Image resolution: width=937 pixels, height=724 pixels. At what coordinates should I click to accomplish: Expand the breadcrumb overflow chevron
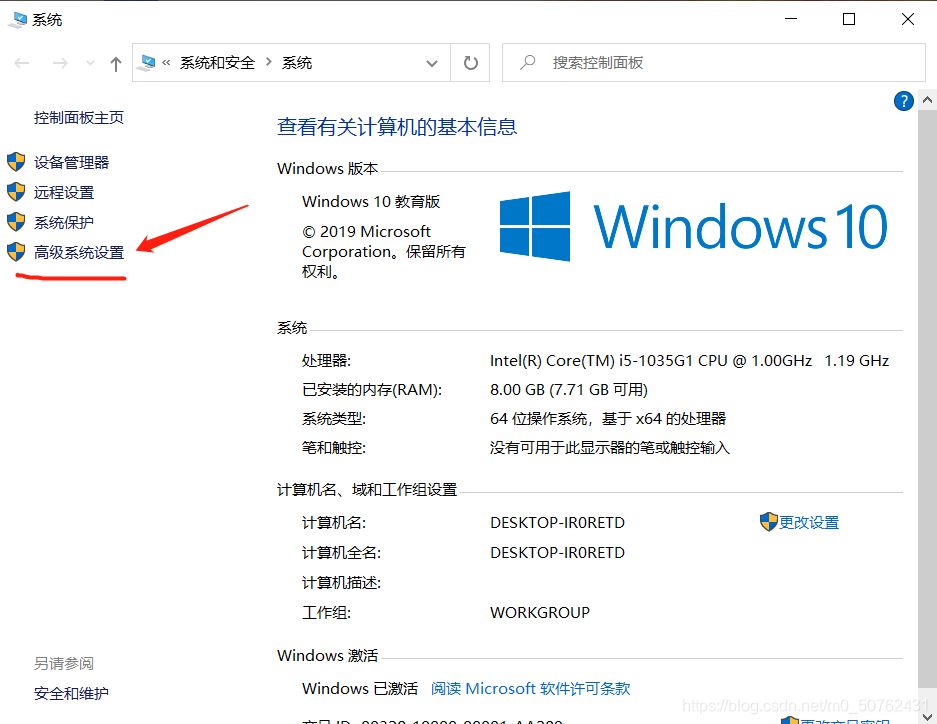pyautogui.click(x=166, y=62)
